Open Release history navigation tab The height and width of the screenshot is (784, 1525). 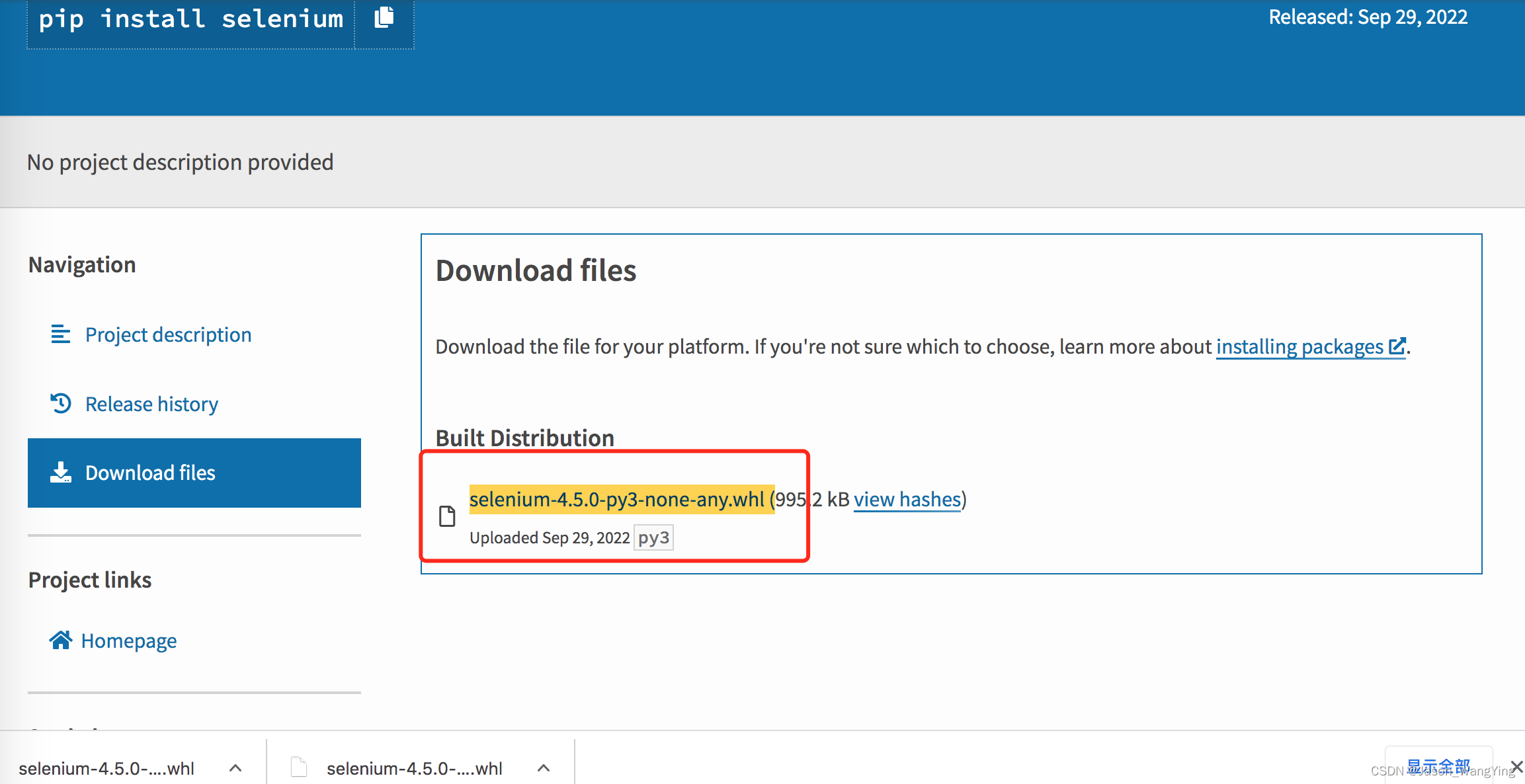coord(151,404)
